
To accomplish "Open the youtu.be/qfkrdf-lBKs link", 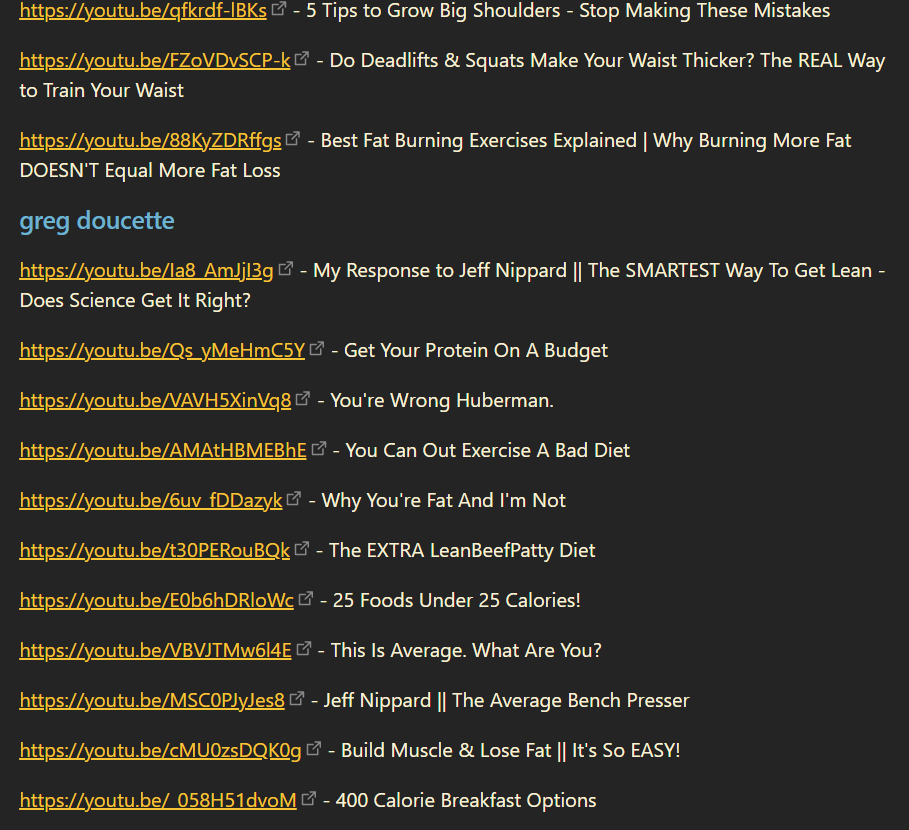I will coord(143,10).
